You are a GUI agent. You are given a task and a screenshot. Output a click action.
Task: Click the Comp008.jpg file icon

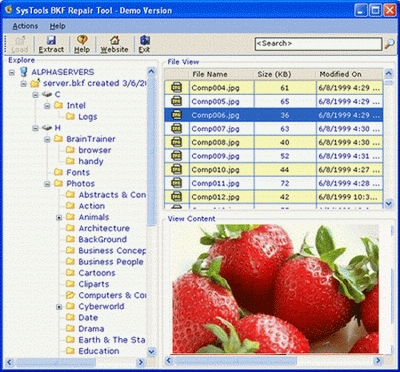[x=176, y=142]
